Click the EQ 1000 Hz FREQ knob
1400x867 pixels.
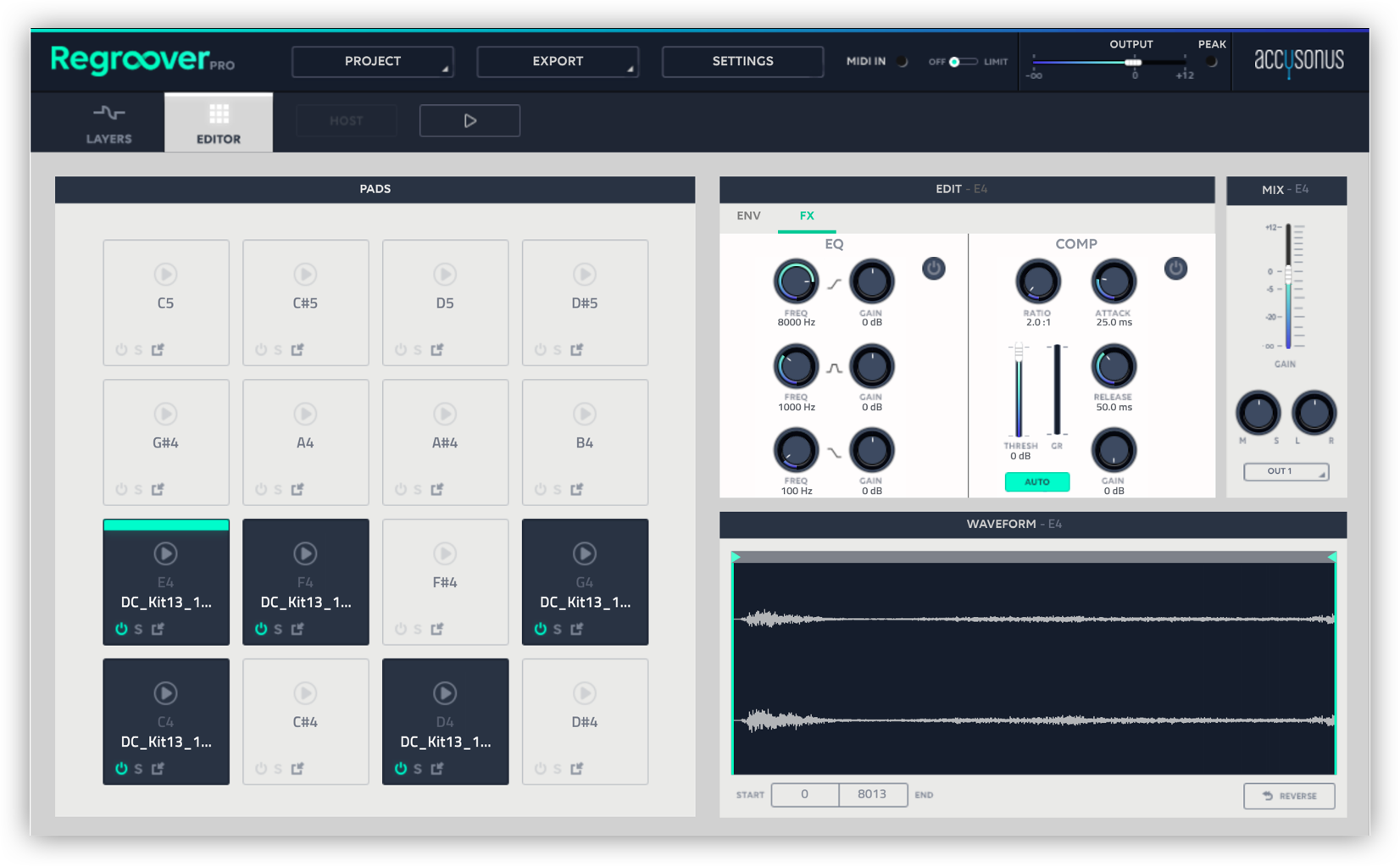(796, 367)
